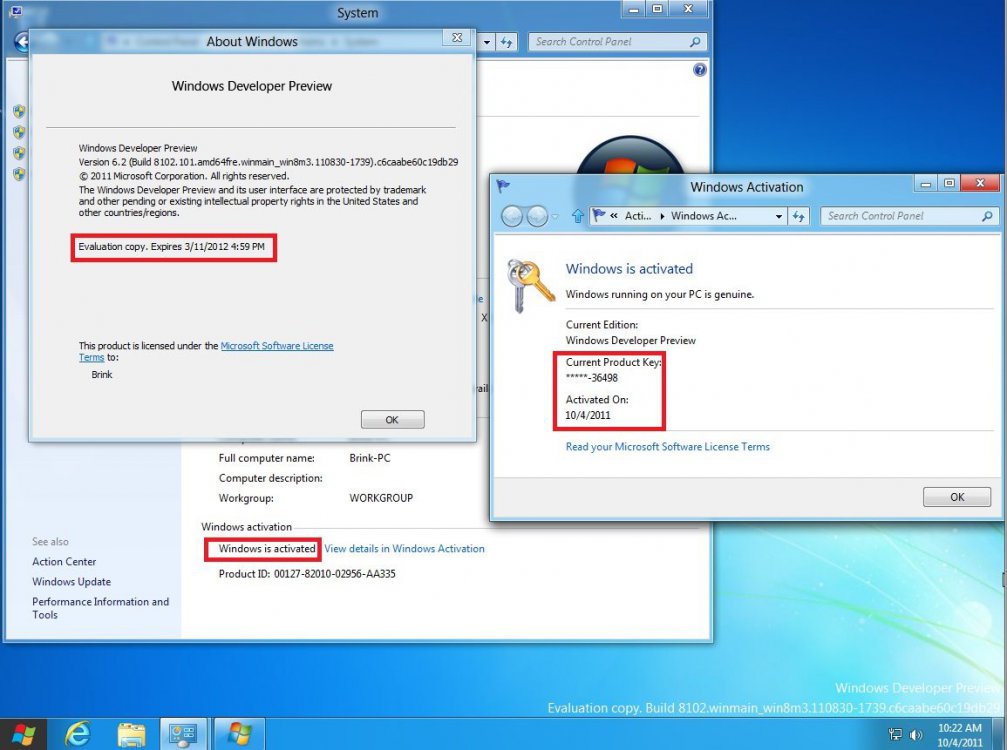The width and height of the screenshot is (1007, 750).
Task: Open File Explorer from the taskbar
Action: click(x=131, y=735)
